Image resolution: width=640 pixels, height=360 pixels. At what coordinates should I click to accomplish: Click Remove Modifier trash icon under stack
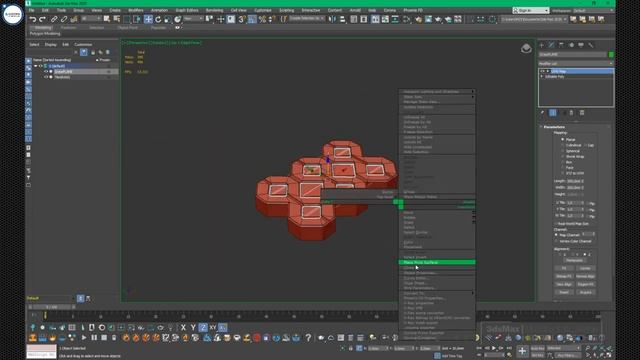(571, 113)
